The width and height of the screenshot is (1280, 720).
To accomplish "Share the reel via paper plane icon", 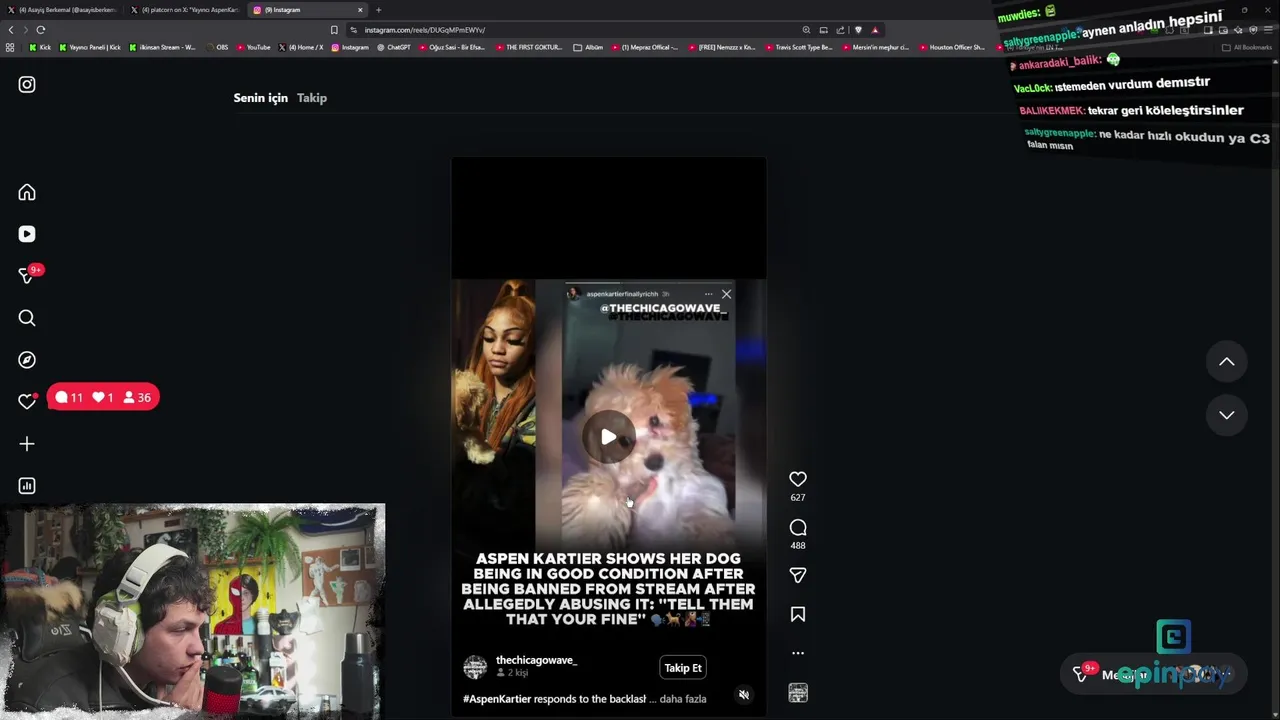I will [x=798, y=575].
